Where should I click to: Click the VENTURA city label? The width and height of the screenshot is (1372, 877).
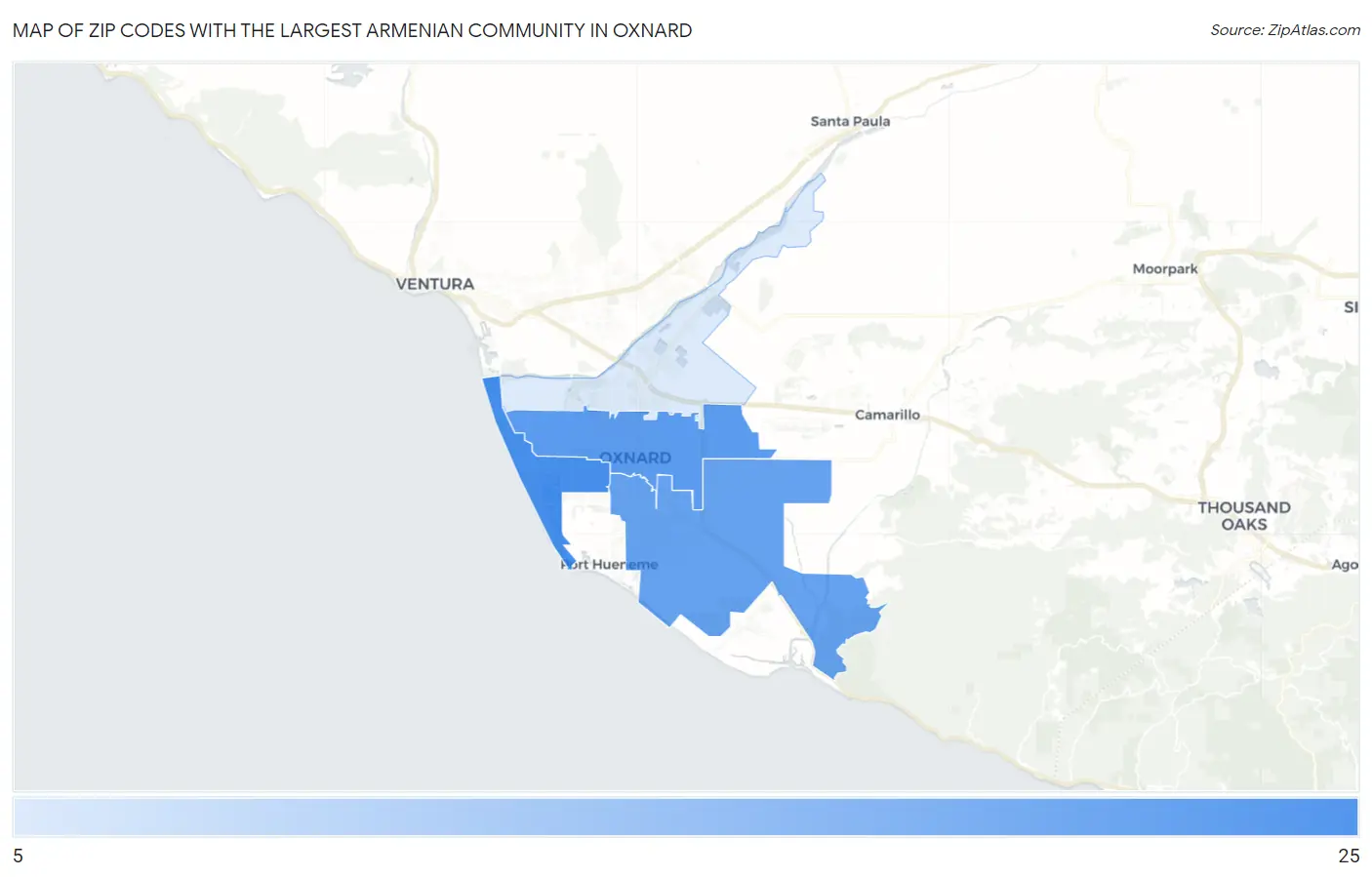[x=435, y=284]
